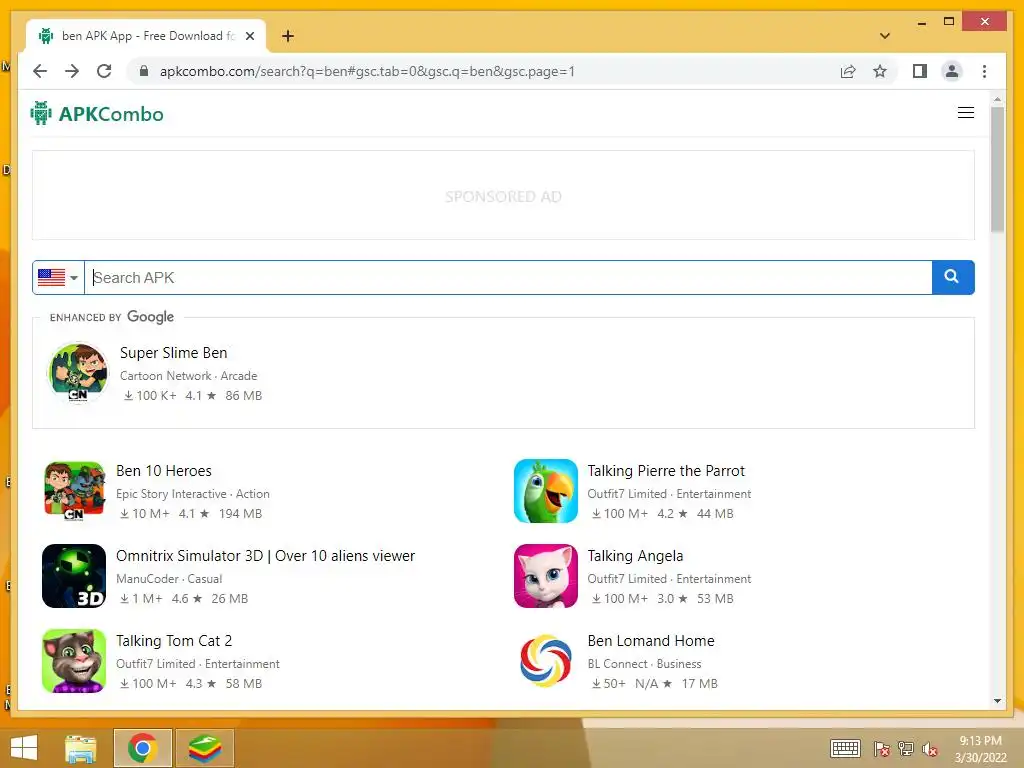Viewport: 1024px width, 768px height.
Task: Open File Explorer from taskbar
Action: click(81, 748)
